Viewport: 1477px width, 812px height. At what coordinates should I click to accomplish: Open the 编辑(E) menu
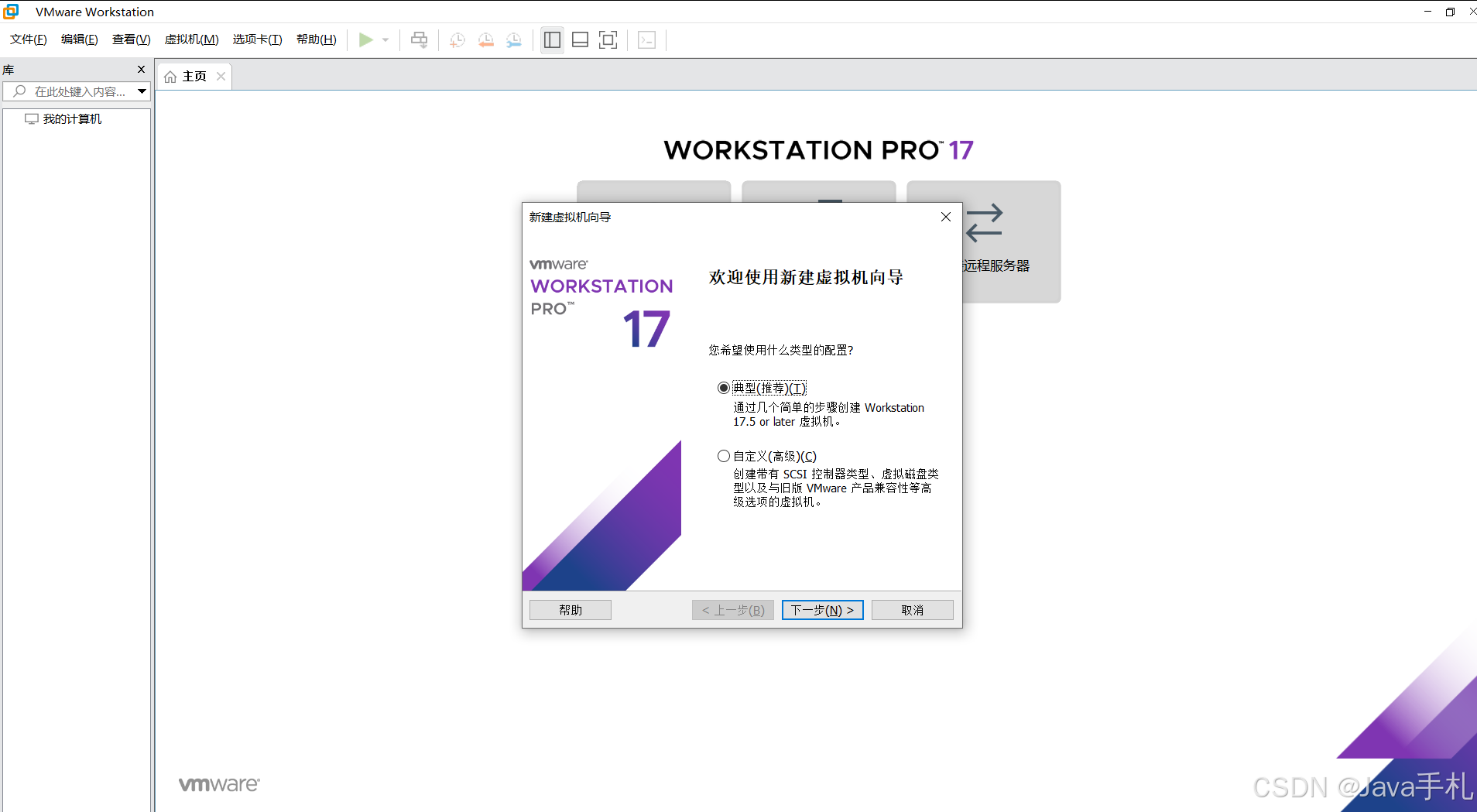pos(80,39)
